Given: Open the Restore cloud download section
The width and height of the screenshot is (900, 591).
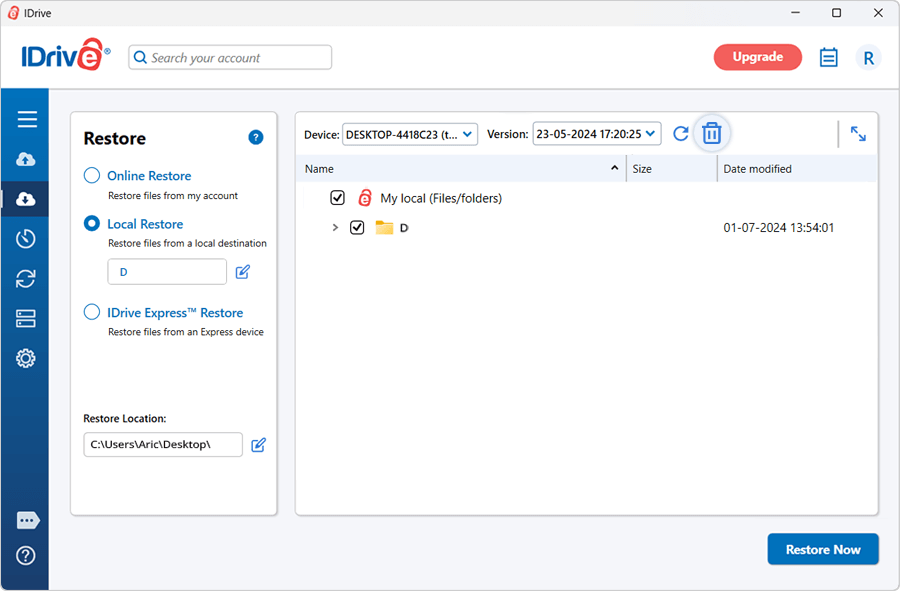Looking at the screenshot, I should (25, 199).
